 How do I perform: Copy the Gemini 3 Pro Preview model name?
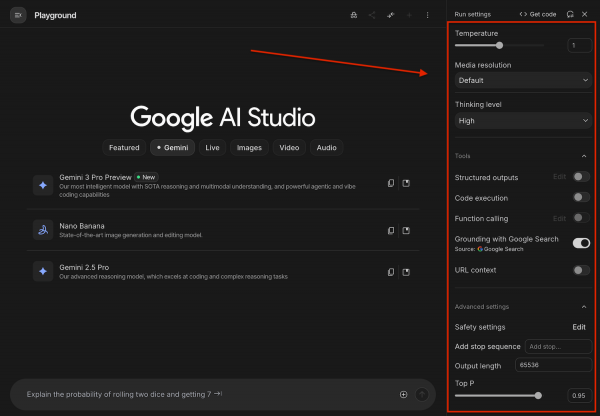[x=391, y=183]
